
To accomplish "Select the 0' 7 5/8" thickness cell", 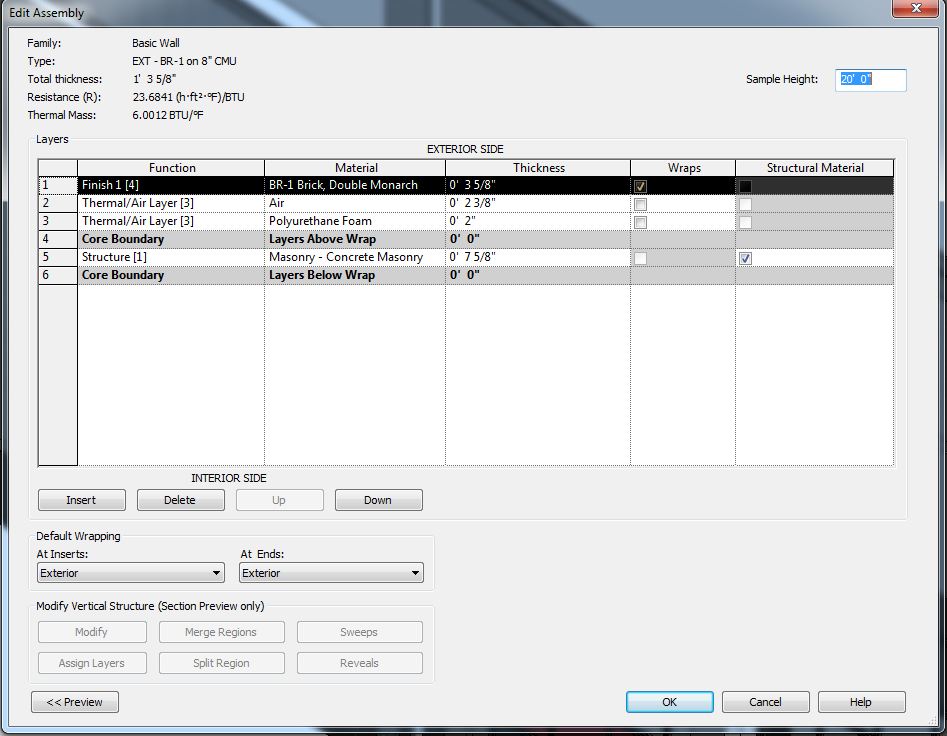I will point(538,257).
